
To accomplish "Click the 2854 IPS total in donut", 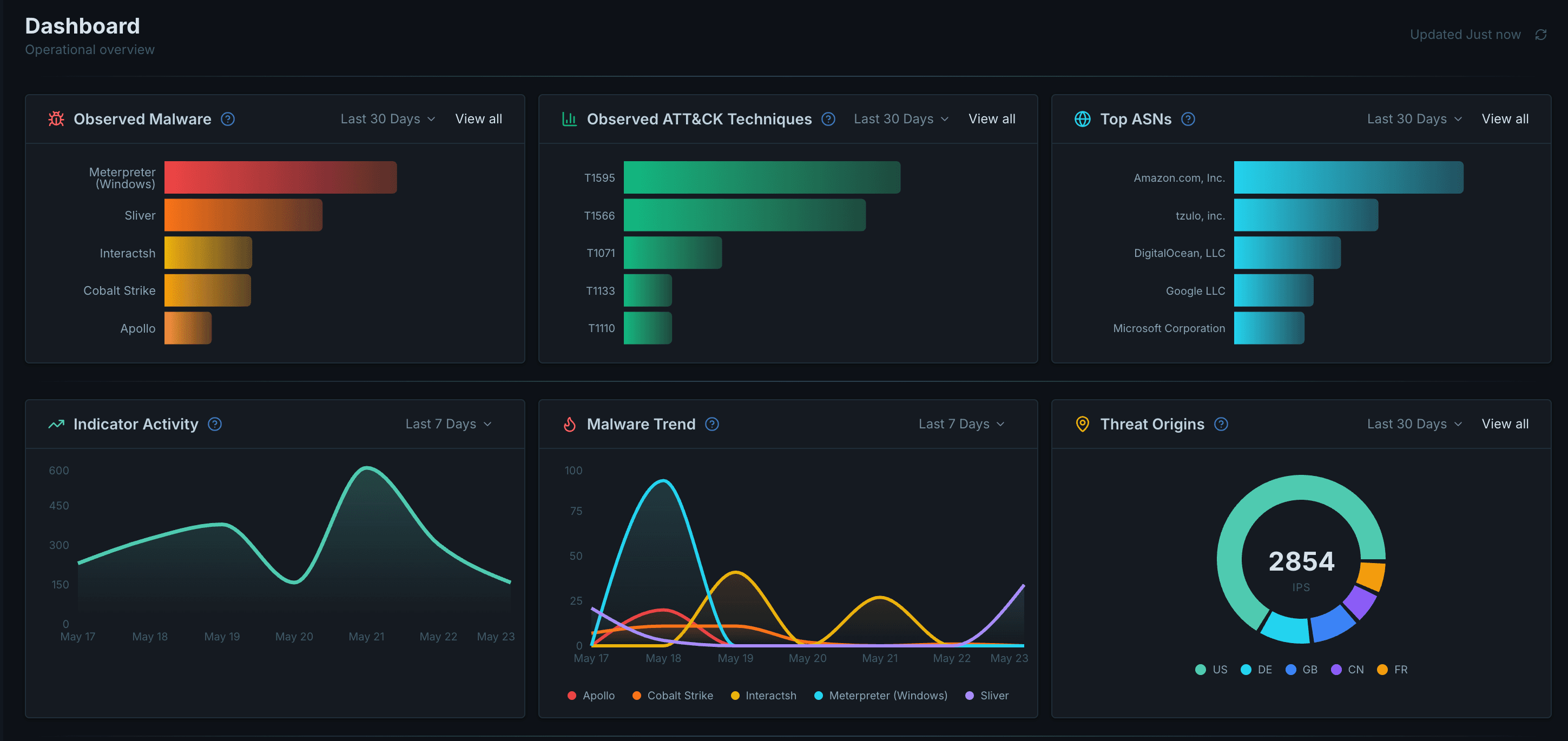I will click(x=1301, y=561).
